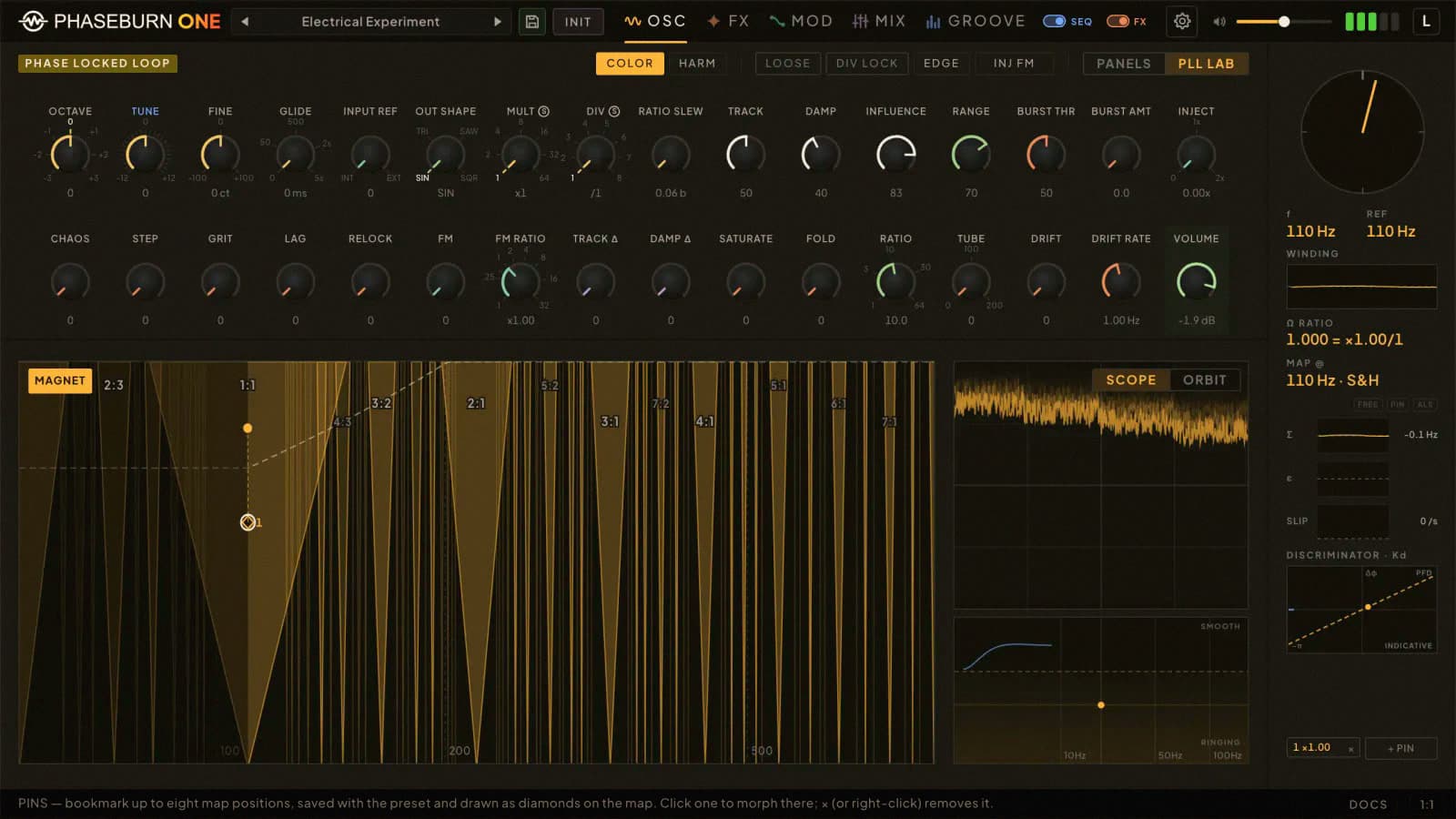Save the preset with the disk icon
The width and height of the screenshot is (1456, 819).
point(532,21)
